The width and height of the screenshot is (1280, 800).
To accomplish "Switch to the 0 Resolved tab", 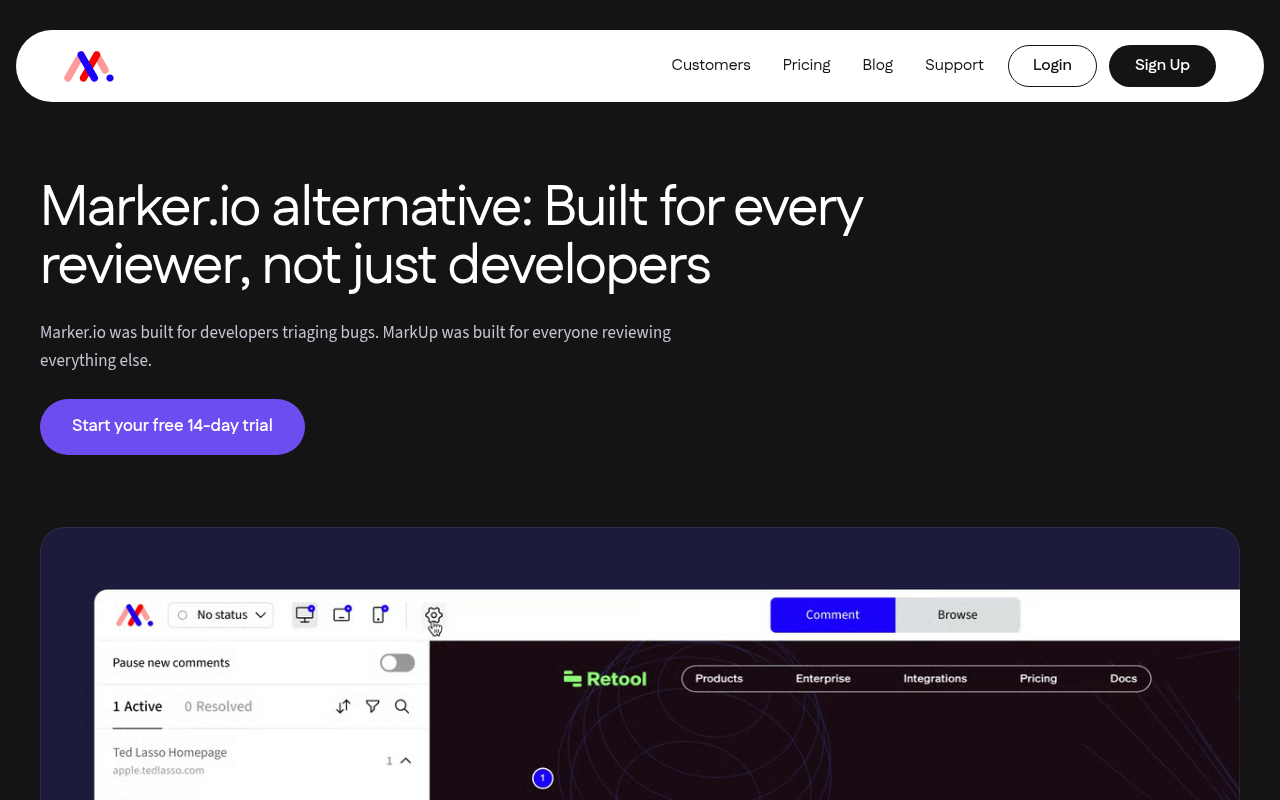I will pyautogui.click(x=218, y=706).
